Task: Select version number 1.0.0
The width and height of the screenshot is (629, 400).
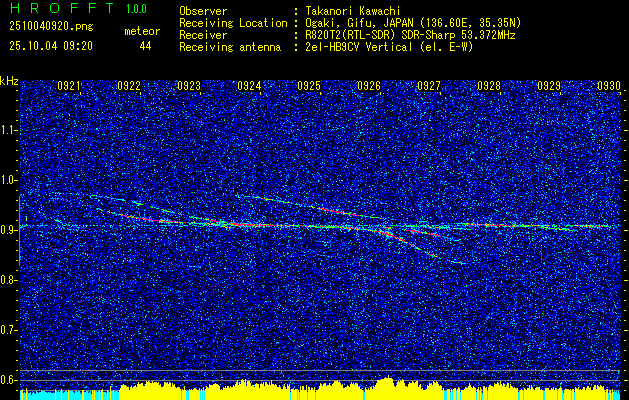Action: [x=136, y=9]
